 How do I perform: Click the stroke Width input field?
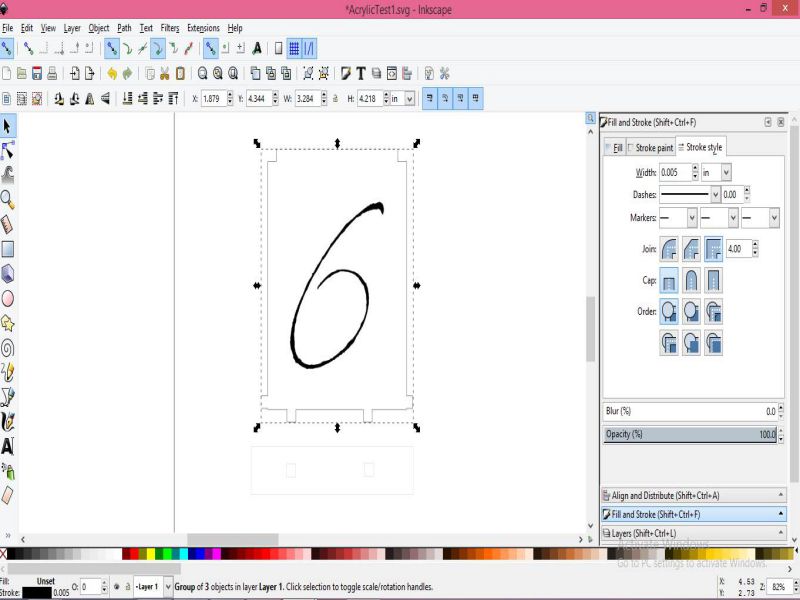pos(675,172)
